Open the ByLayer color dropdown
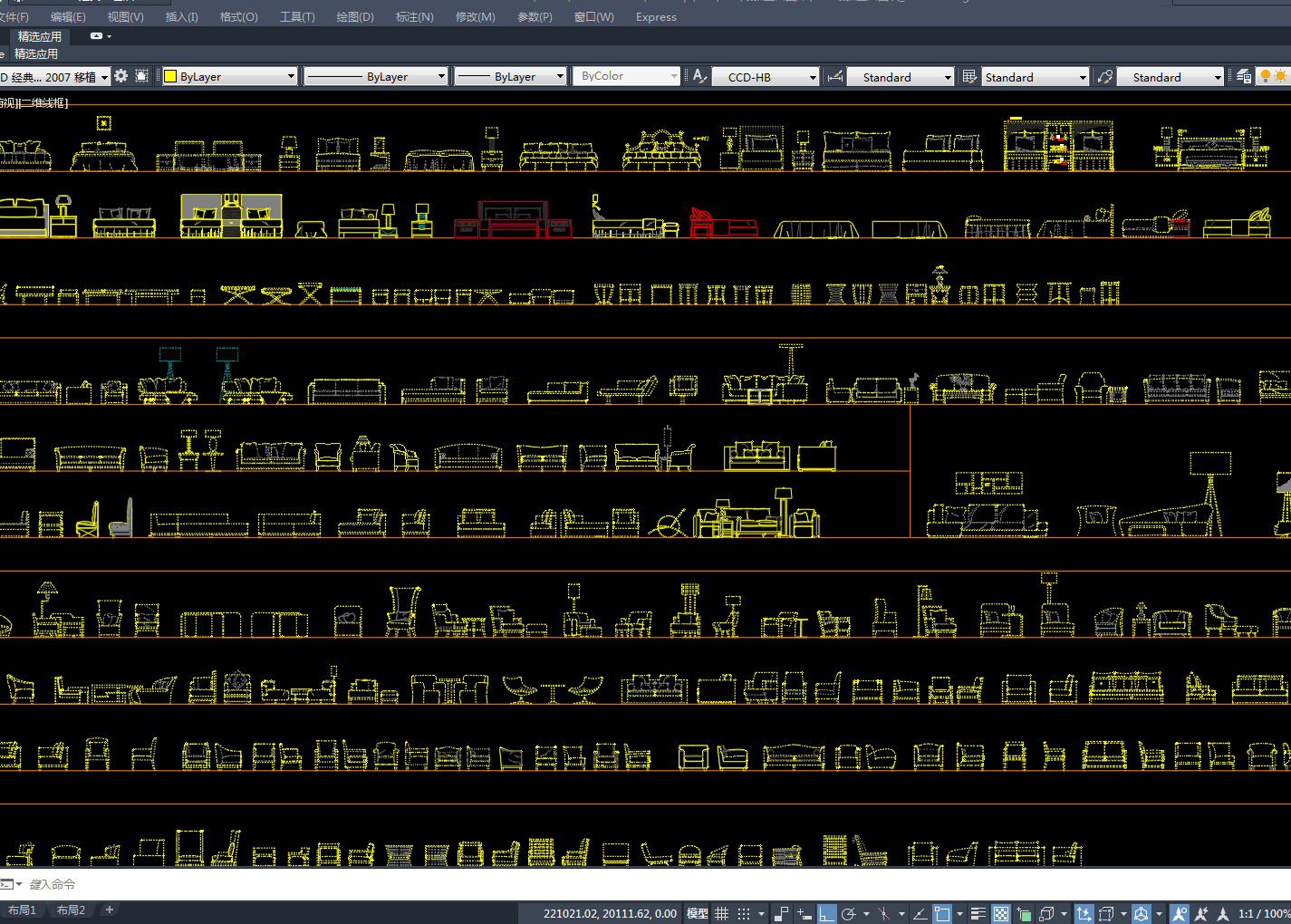 point(291,77)
